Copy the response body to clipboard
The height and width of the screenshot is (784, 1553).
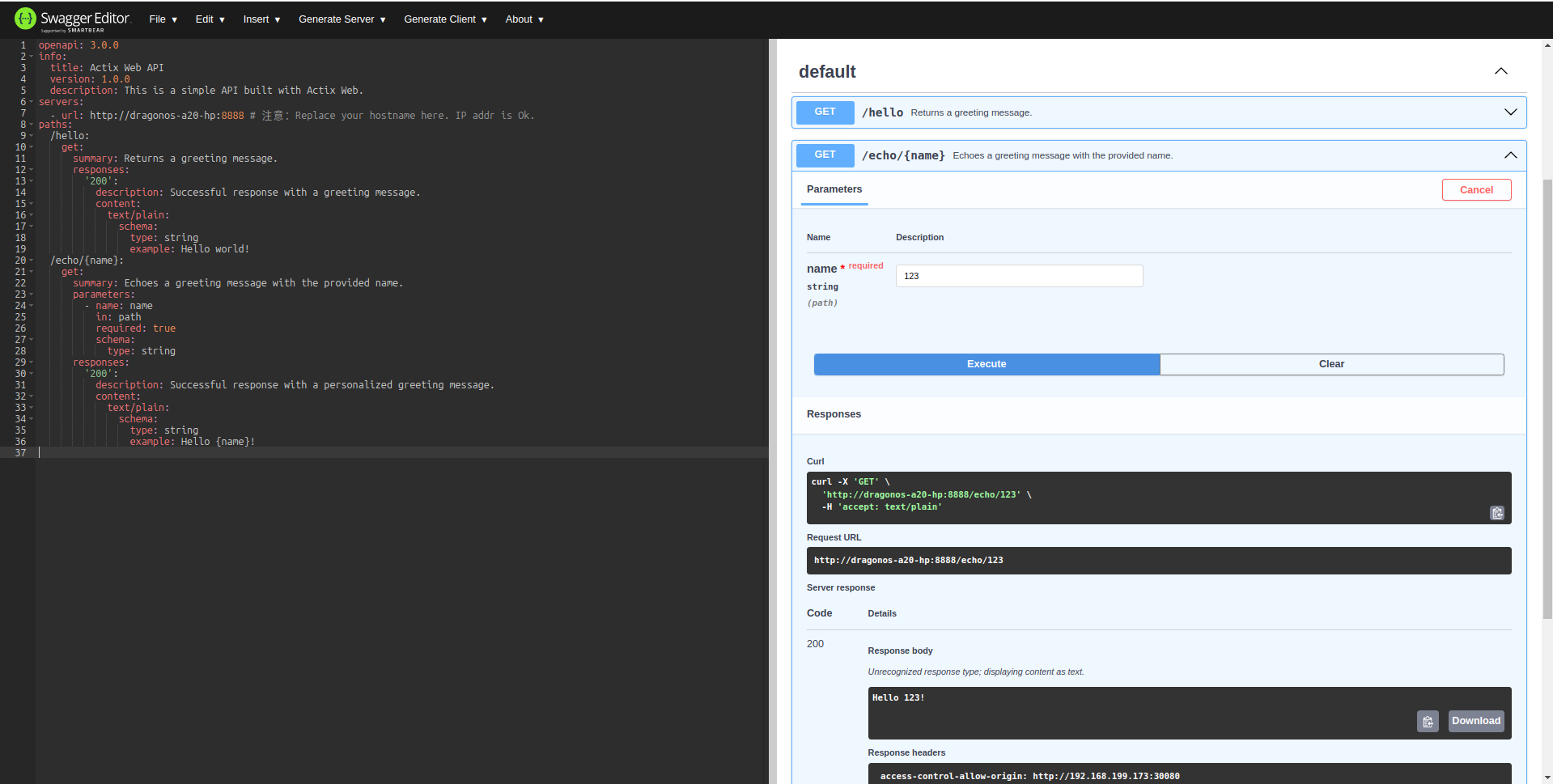point(1428,721)
